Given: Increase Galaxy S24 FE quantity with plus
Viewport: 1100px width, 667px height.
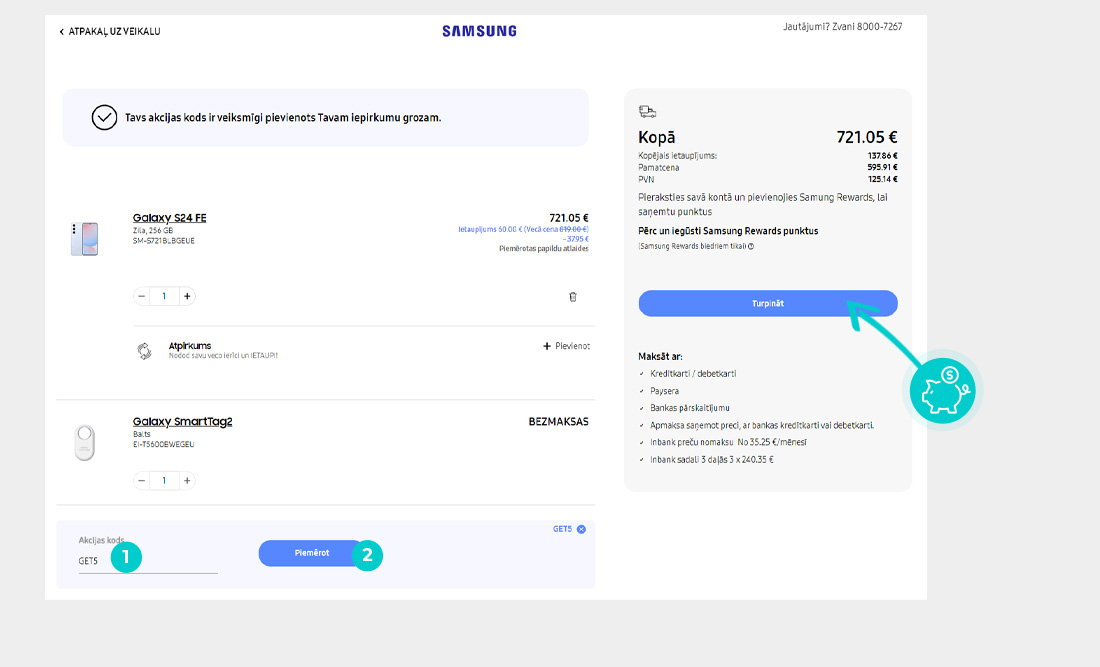Looking at the screenshot, I should click(187, 297).
